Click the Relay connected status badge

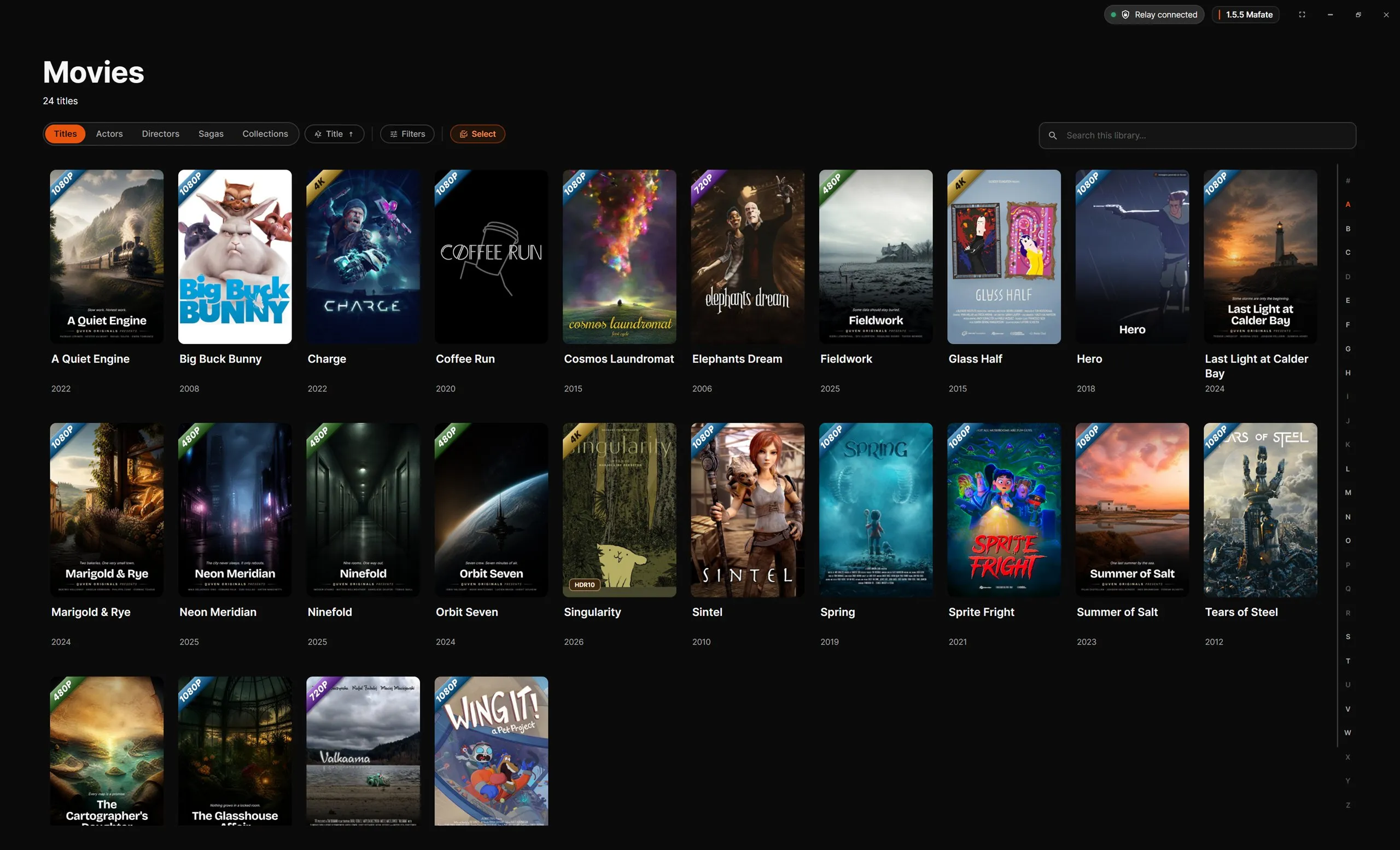1154,15
